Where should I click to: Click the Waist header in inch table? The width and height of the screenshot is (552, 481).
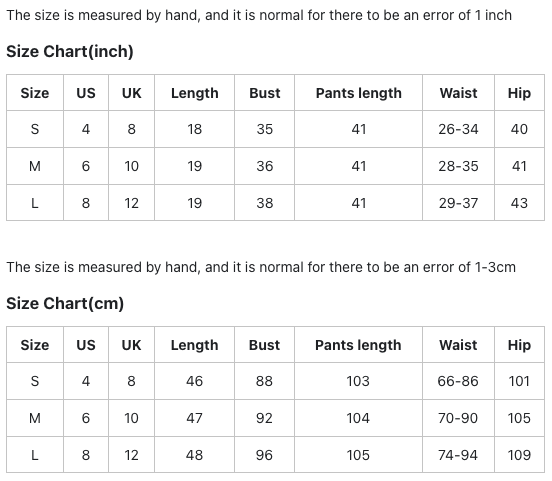coord(458,93)
